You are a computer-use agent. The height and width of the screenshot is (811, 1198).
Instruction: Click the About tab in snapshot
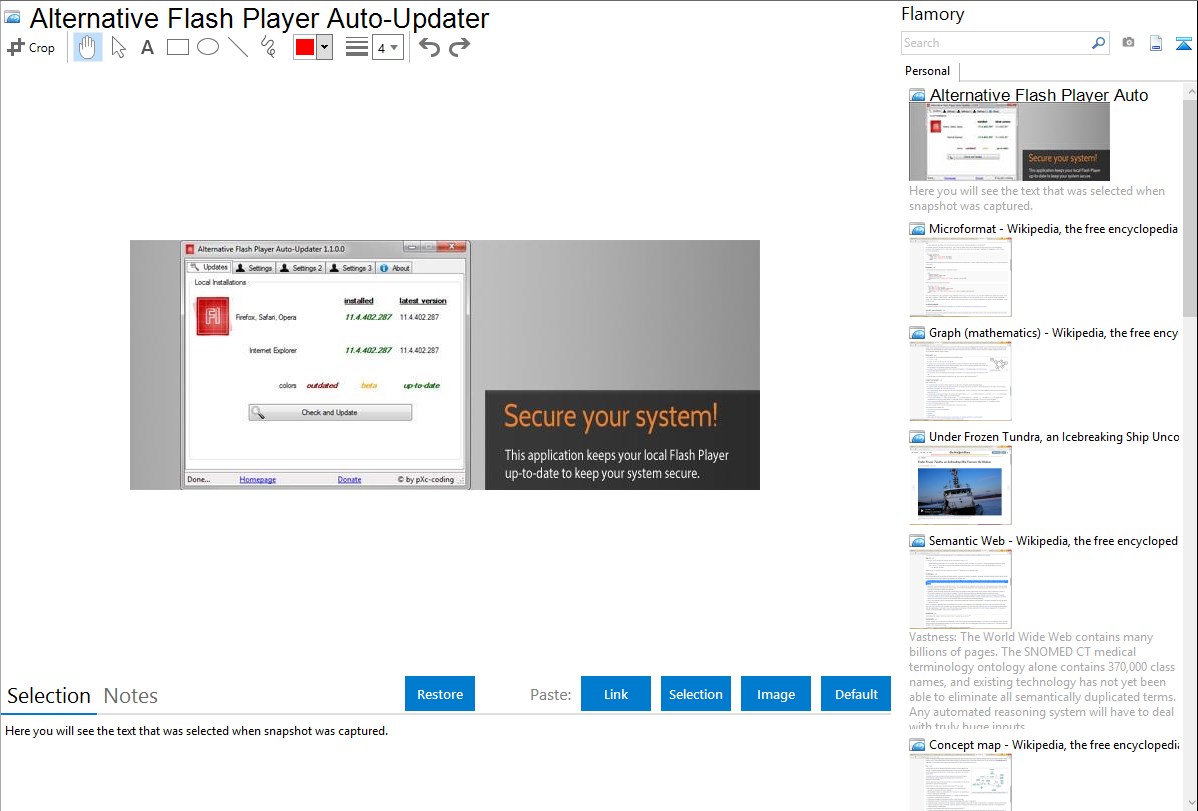click(395, 268)
